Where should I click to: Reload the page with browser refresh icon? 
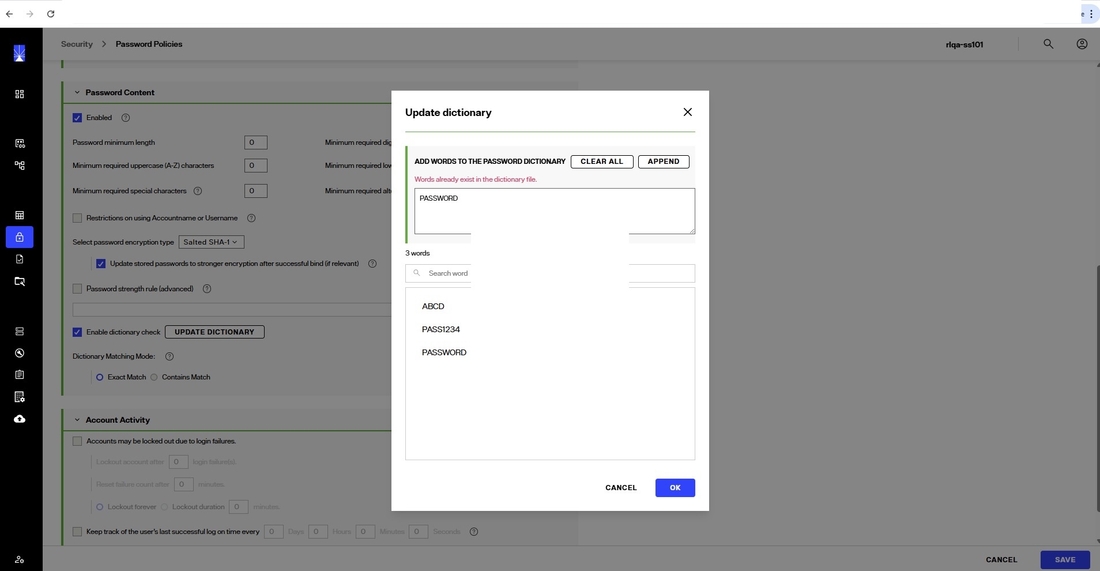tap(51, 13)
